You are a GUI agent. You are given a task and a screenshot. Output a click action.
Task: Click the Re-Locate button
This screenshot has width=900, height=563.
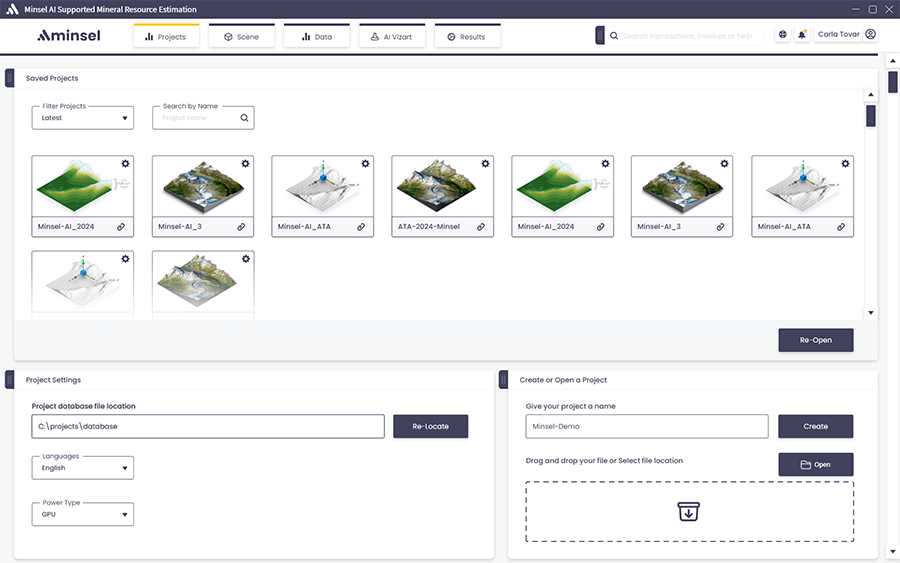(x=430, y=426)
